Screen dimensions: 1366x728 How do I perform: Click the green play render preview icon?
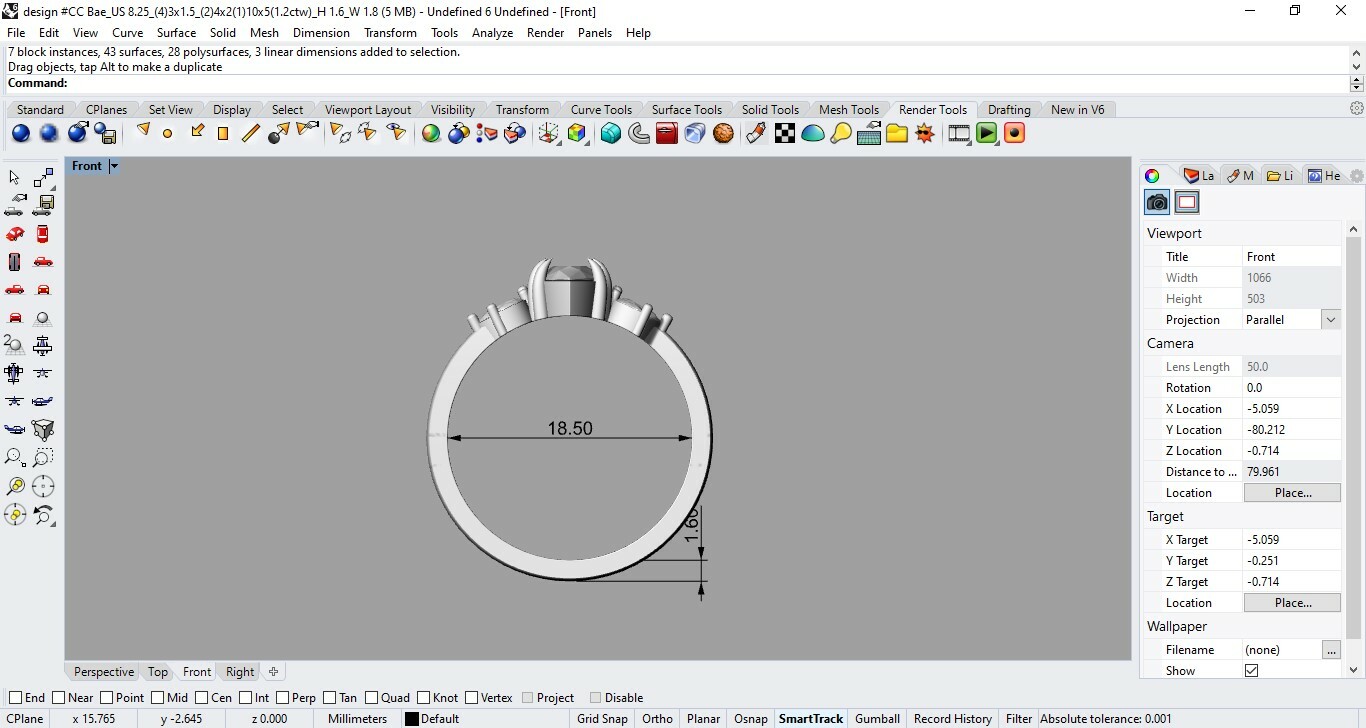987,133
